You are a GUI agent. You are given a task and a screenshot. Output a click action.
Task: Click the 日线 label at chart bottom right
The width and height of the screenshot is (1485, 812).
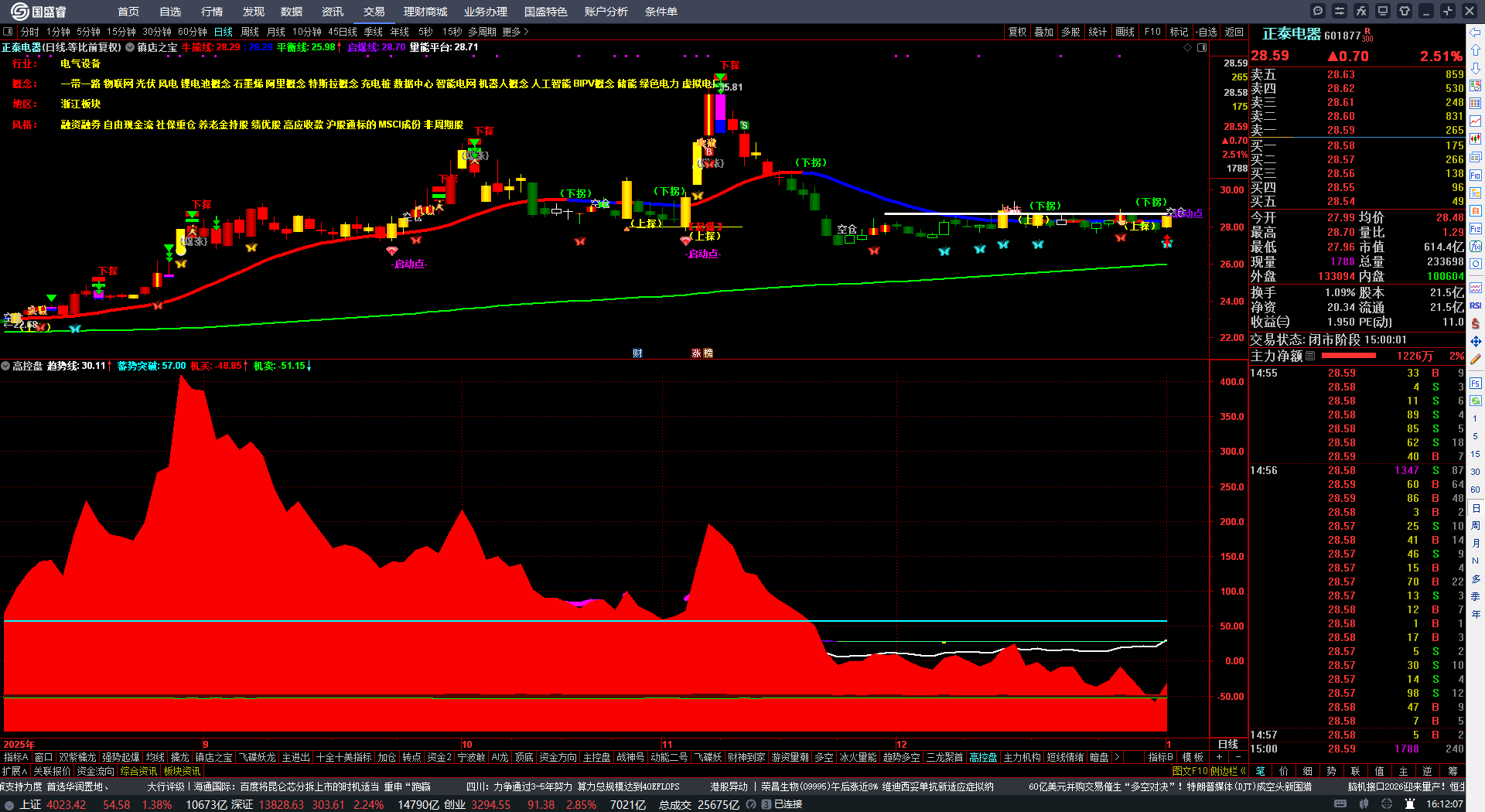pos(1228,744)
